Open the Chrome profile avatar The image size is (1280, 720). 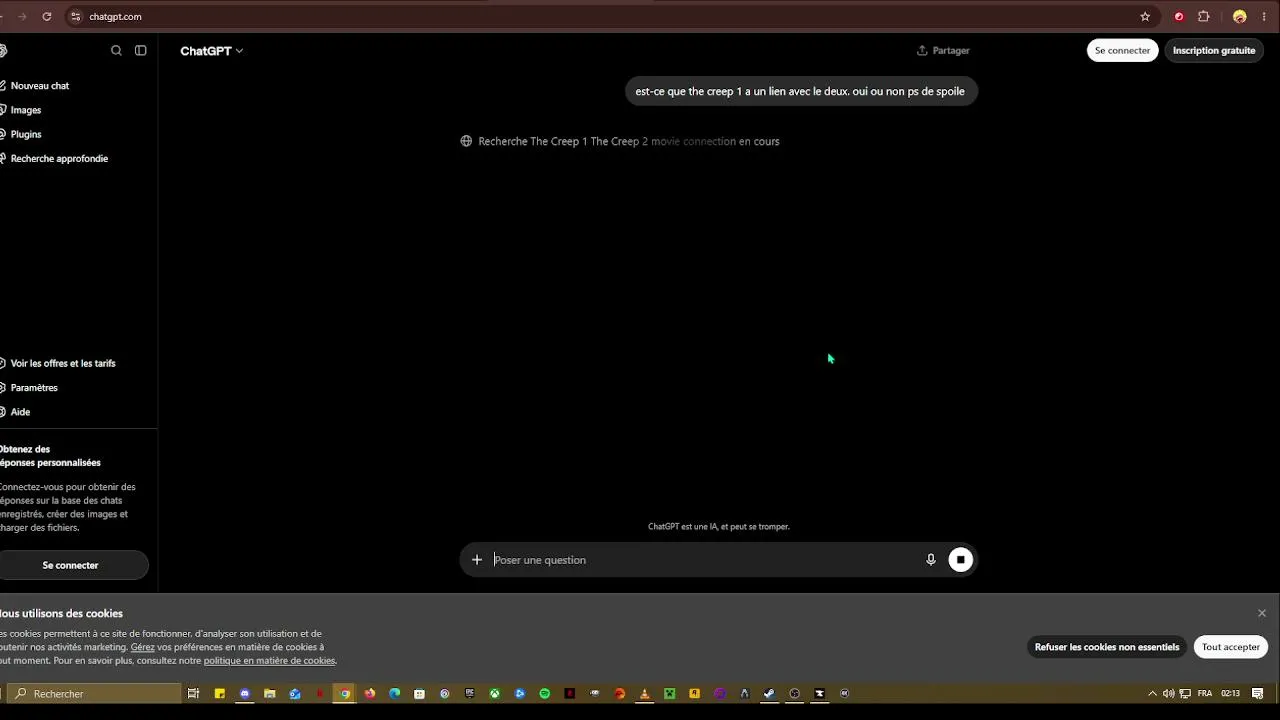[x=1240, y=16]
